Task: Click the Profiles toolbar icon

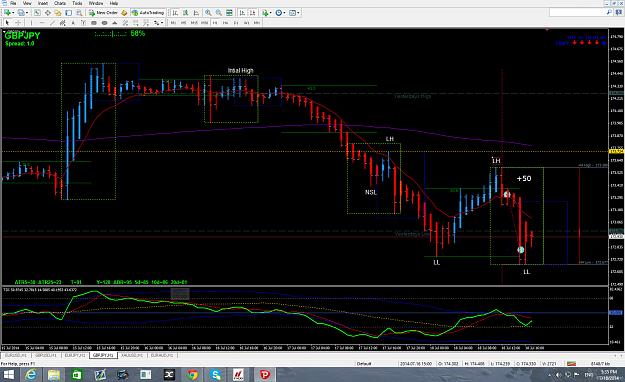Action: (x=21, y=13)
